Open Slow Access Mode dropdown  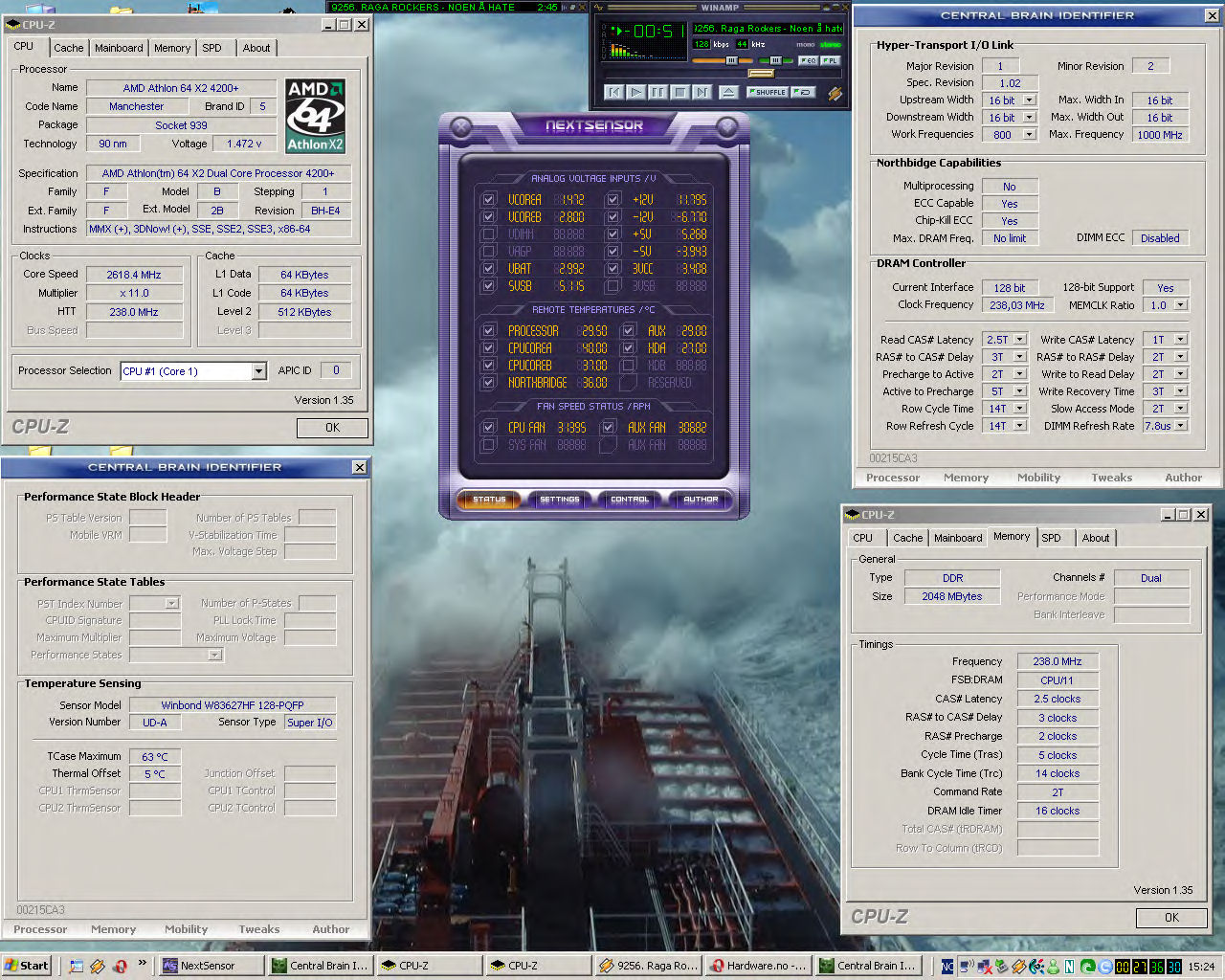pyautogui.click(x=1181, y=409)
